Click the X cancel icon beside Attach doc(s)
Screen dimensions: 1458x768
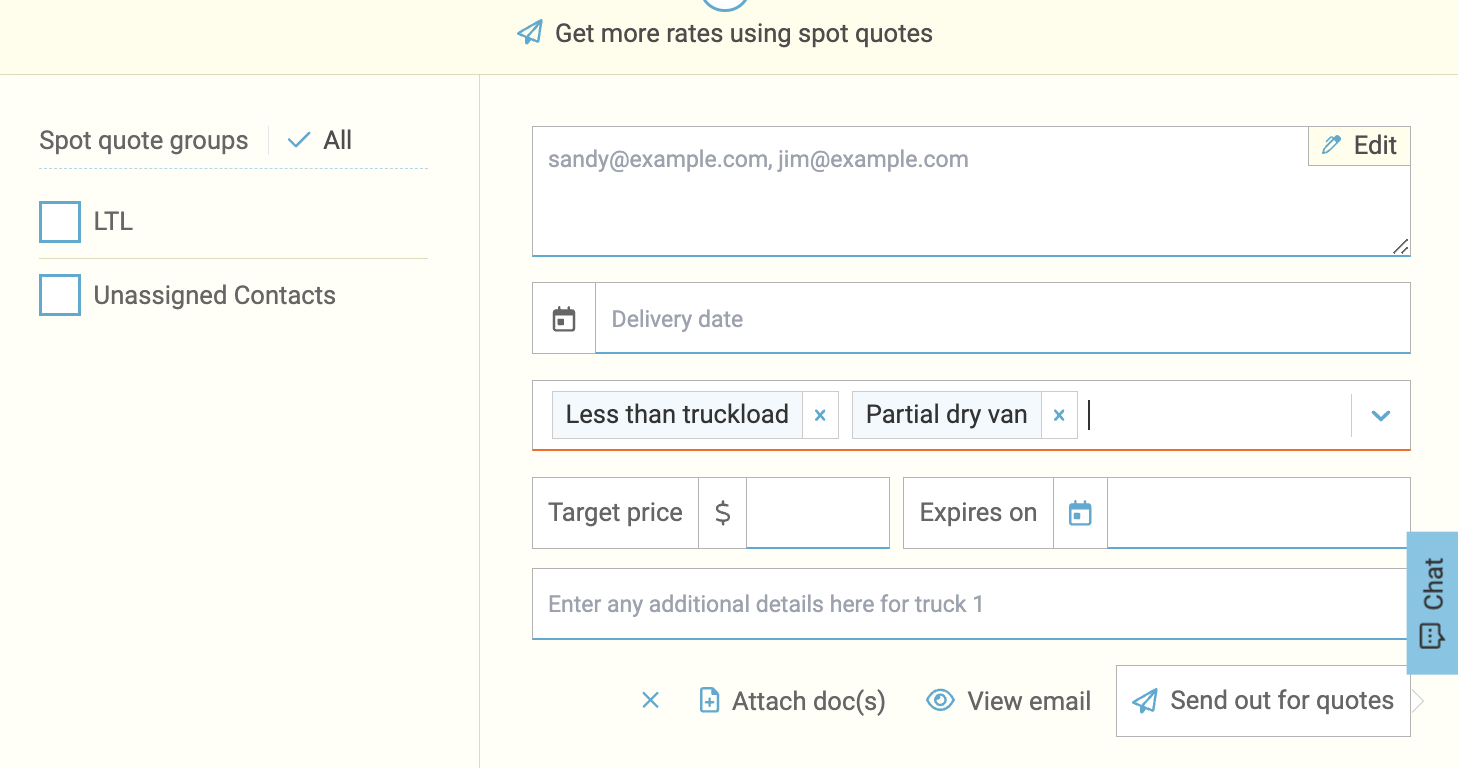pyautogui.click(x=650, y=701)
